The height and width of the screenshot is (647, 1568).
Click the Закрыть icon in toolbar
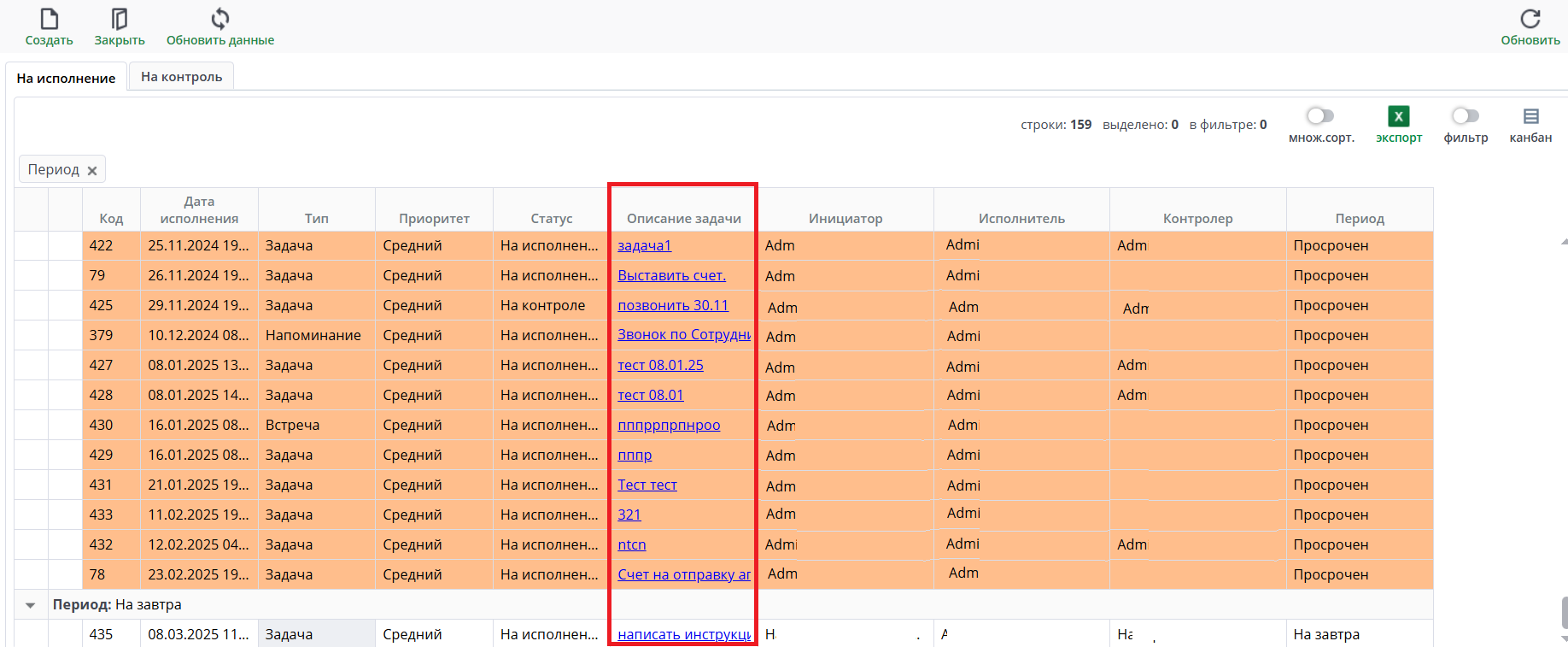click(120, 19)
